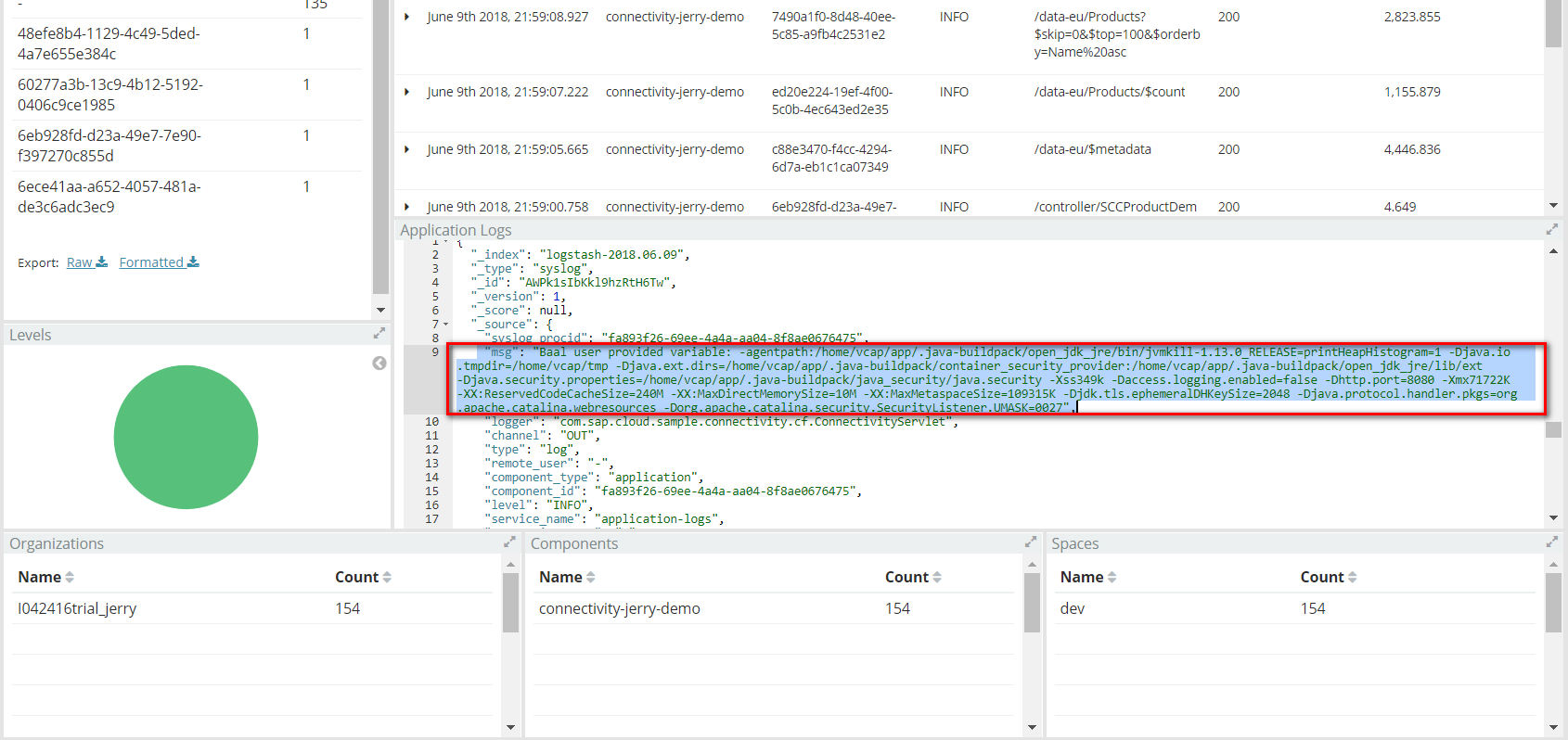Screen dimensions: 1568x740
Task: Click request ID 7490a1f0-8d48-40ee-5c85-a9fb4c2531e2
Action: (833, 25)
